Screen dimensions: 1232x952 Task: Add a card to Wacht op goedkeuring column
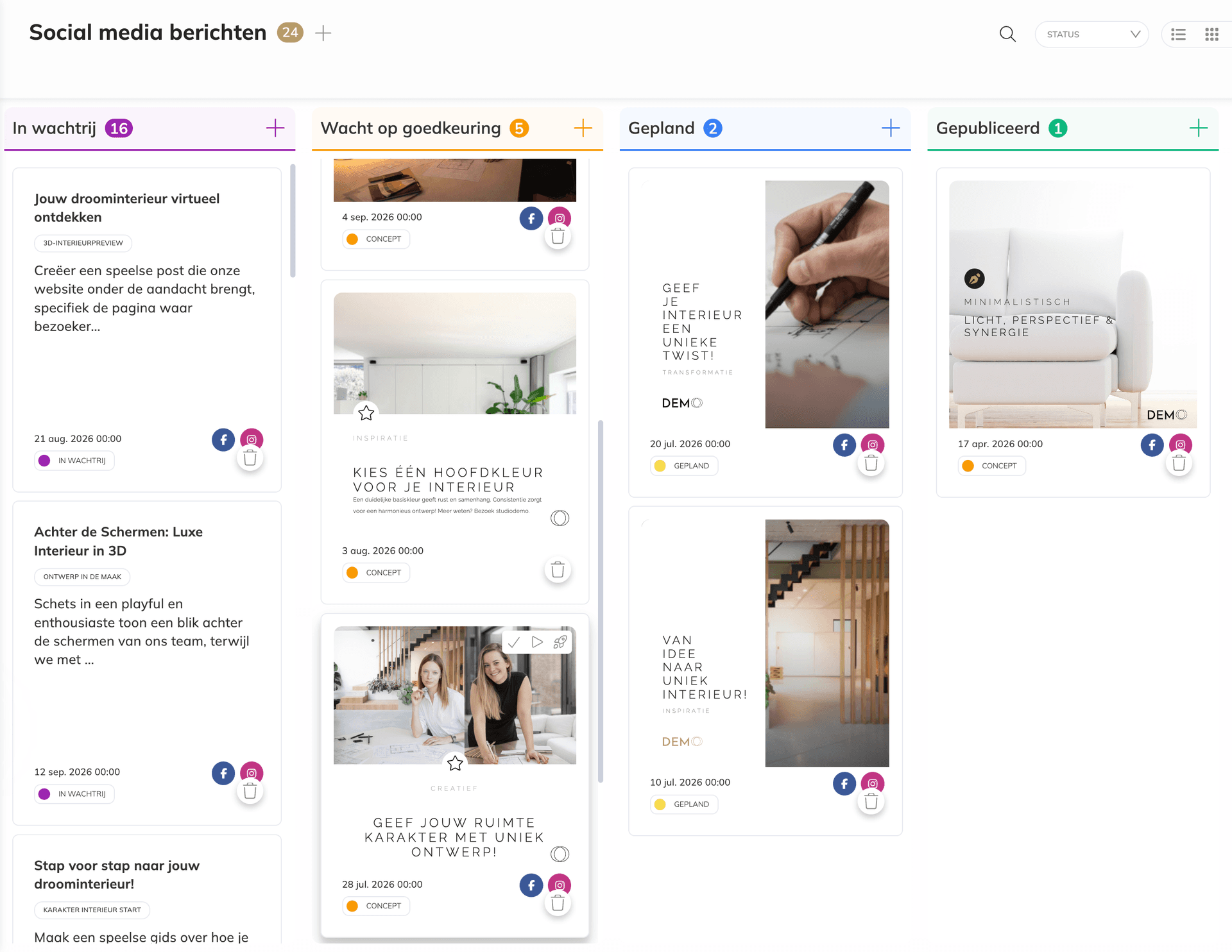click(x=583, y=128)
